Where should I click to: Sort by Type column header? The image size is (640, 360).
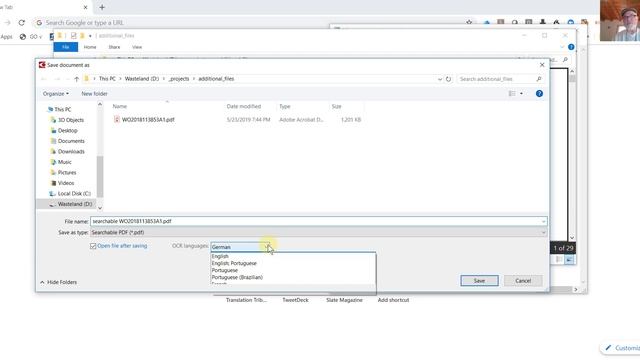click(x=284, y=106)
